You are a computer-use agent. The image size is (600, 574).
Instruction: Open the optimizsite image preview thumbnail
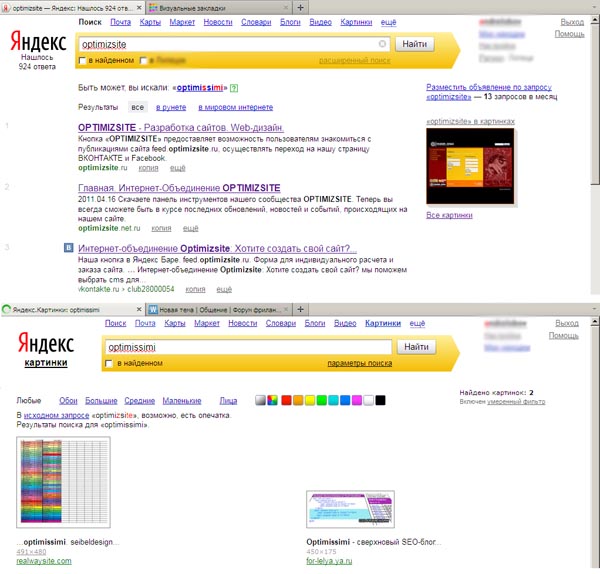point(470,166)
